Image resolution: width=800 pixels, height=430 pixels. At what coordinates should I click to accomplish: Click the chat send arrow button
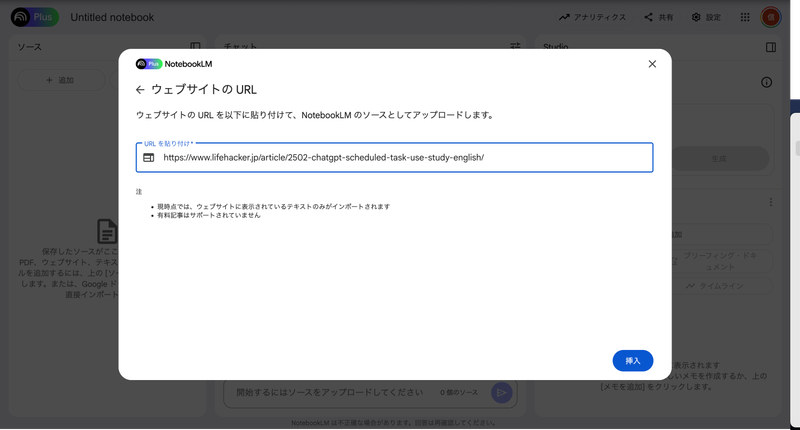point(502,392)
